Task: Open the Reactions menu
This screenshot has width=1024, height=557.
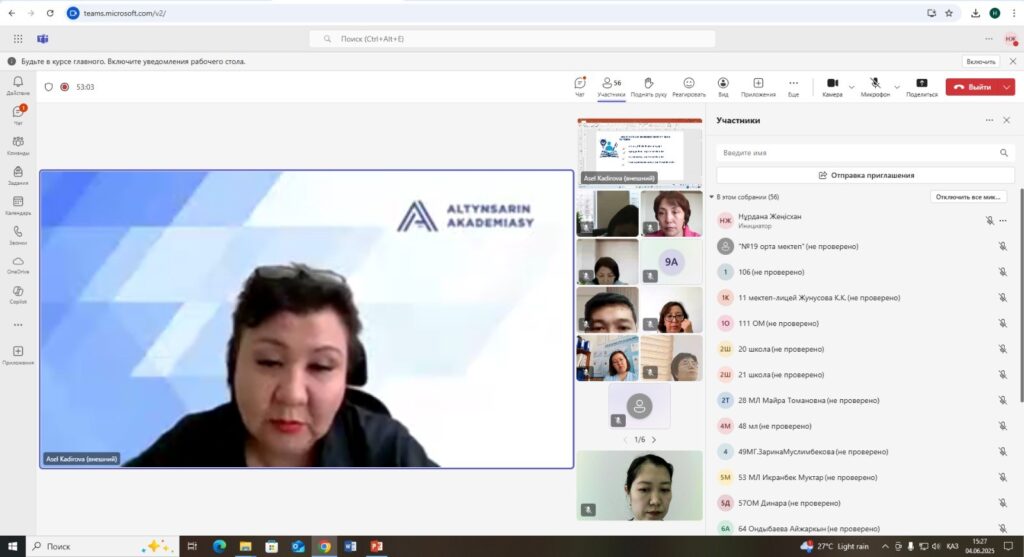Action: click(x=689, y=87)
